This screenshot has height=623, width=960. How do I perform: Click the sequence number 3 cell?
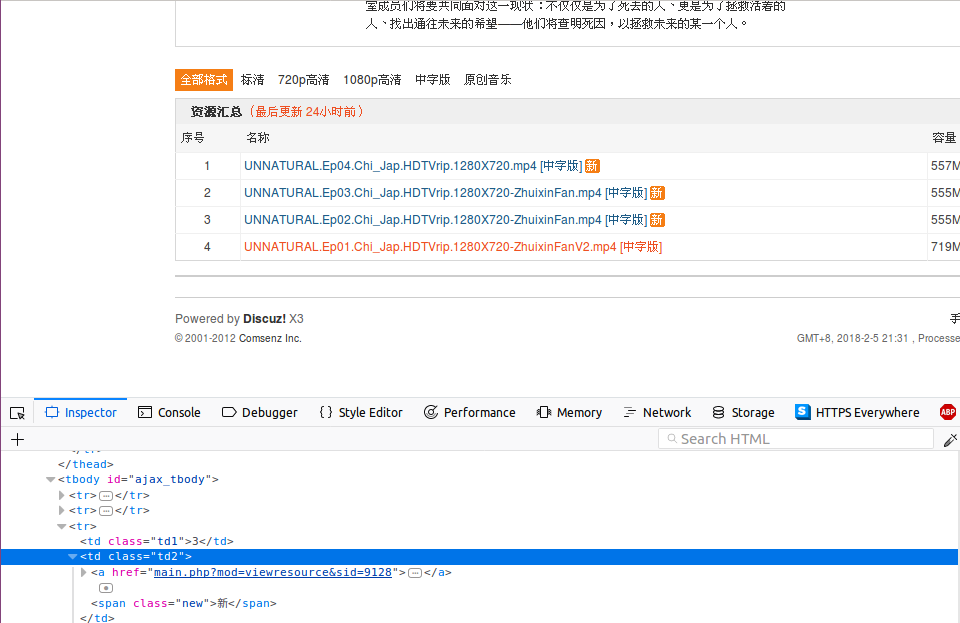tap(207, 220)
